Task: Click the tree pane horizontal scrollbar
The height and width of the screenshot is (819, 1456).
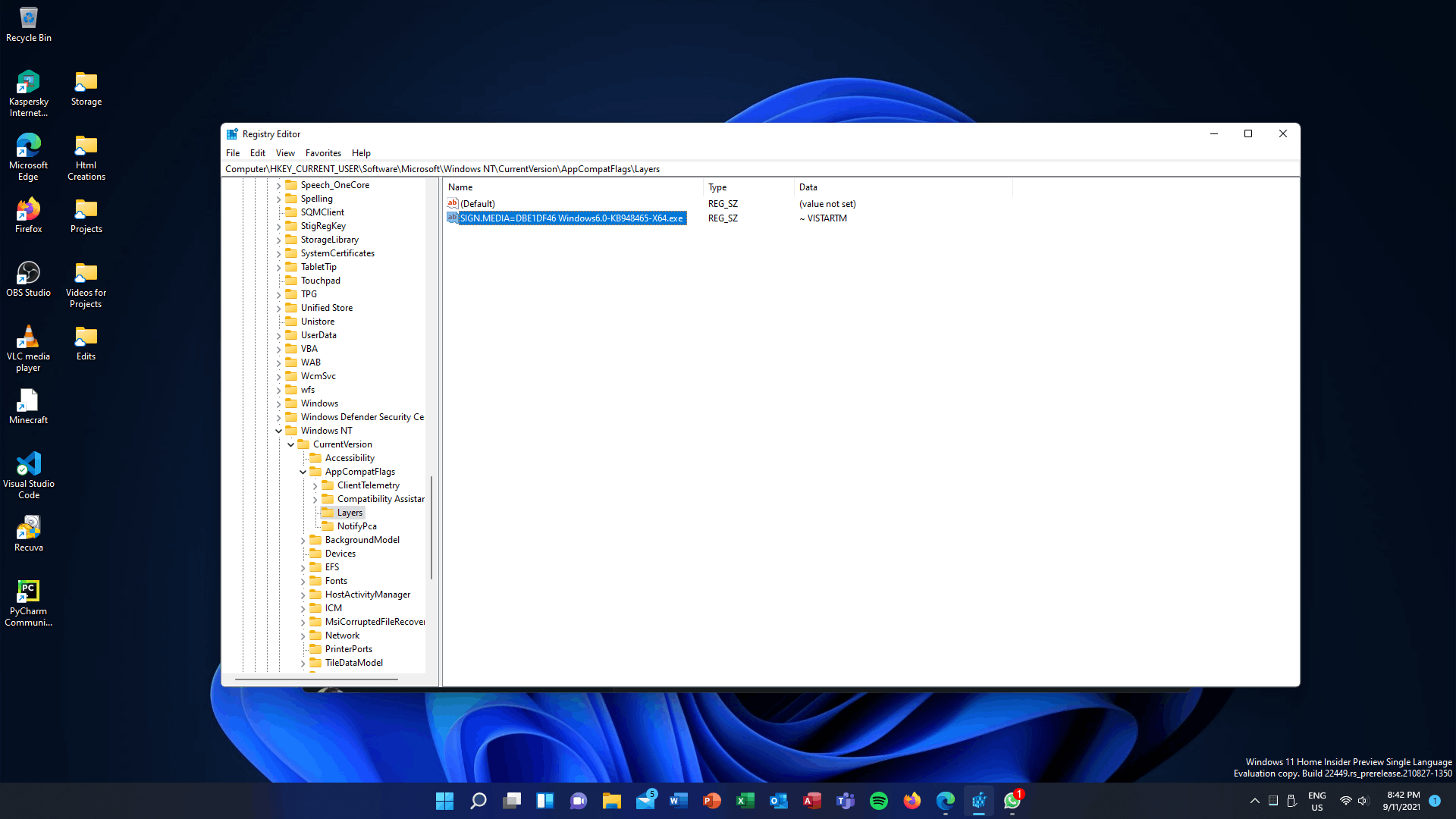Action: pos(316,679)
